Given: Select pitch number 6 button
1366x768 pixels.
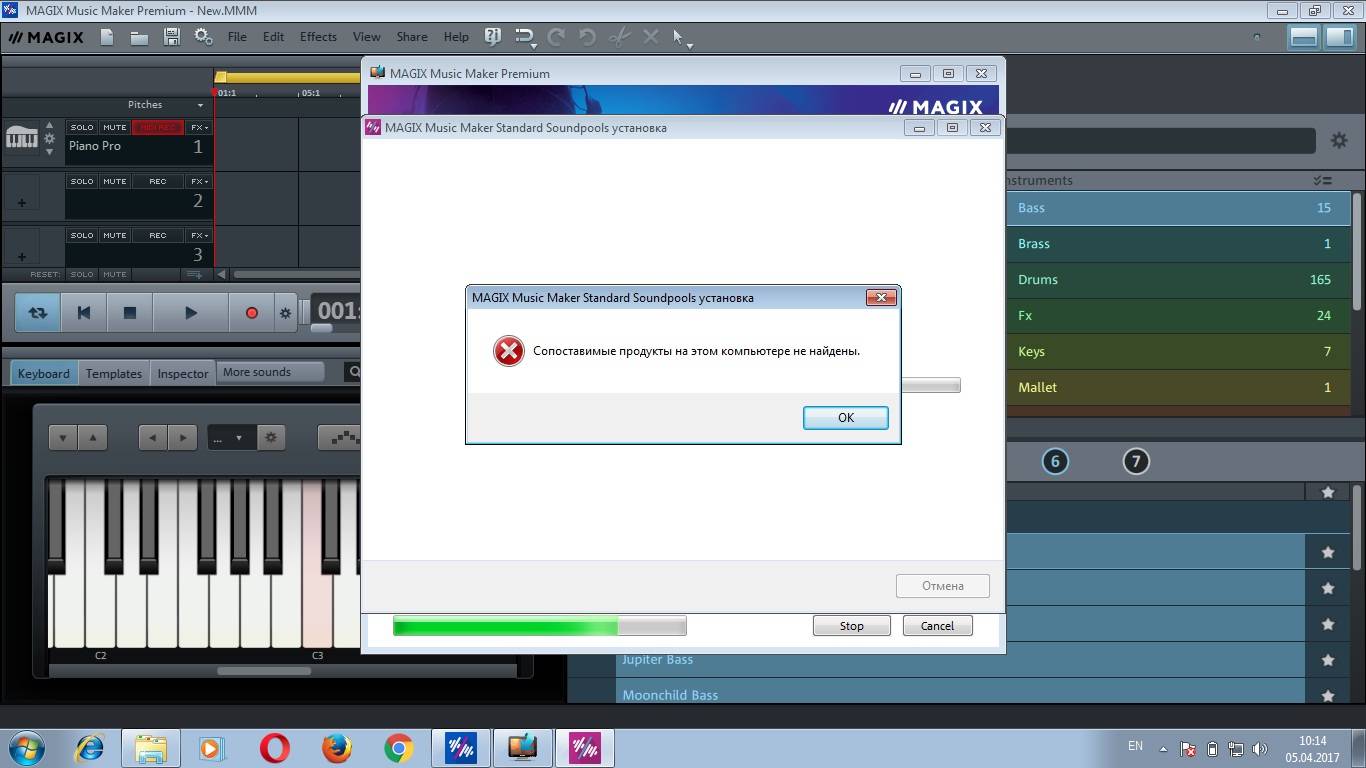Looking at the screenshot, I should click(1055, 461).
